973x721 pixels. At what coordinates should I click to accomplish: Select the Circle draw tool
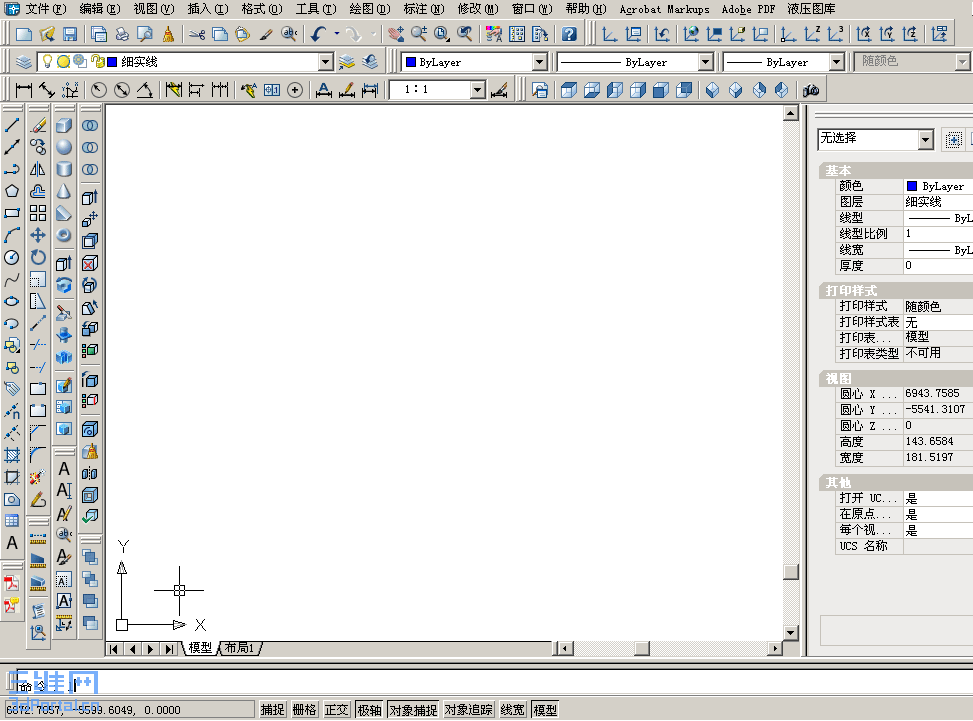12,257
